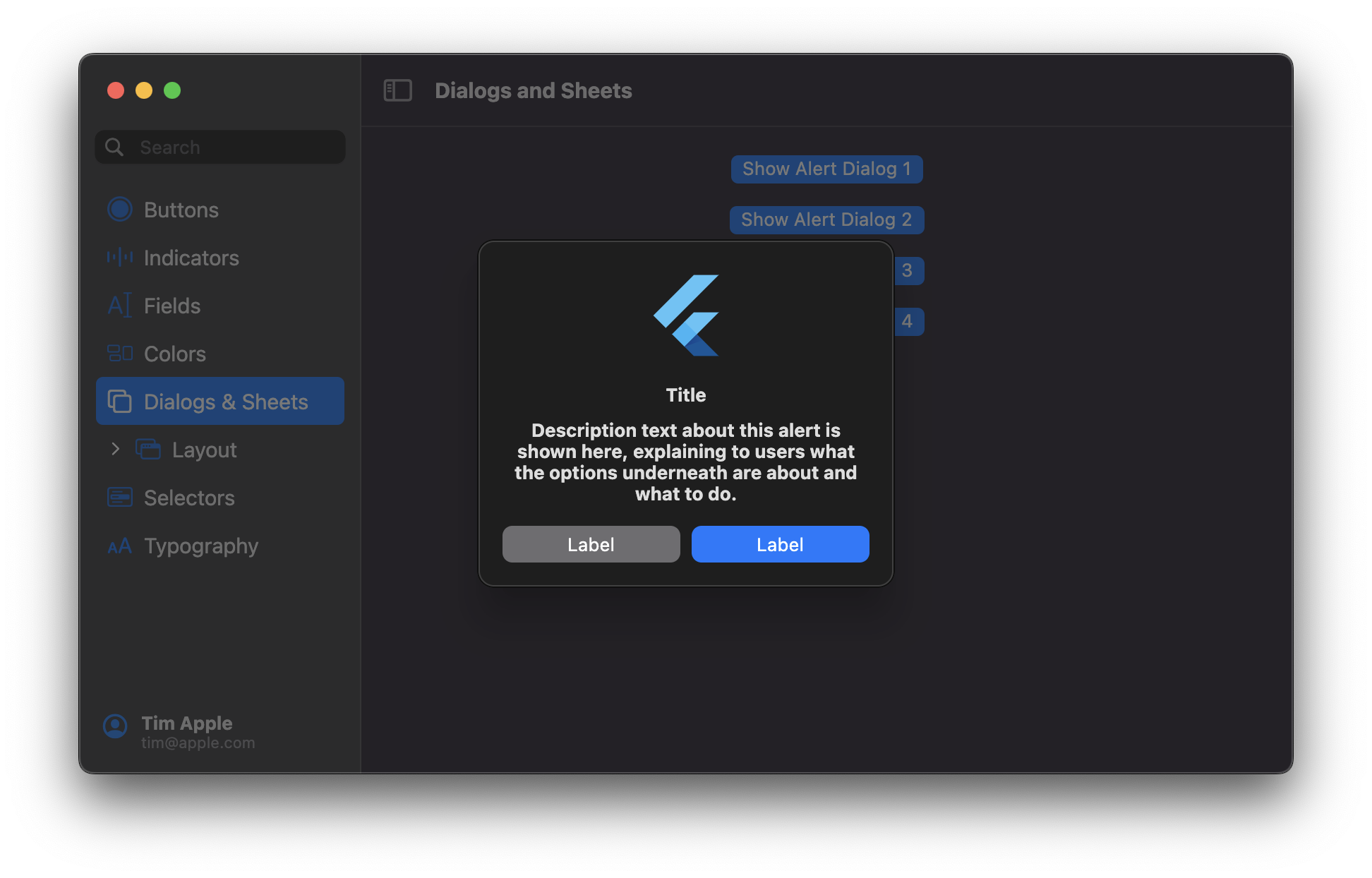
Task: Click the green maximize window button
Action: coord(172,90)
